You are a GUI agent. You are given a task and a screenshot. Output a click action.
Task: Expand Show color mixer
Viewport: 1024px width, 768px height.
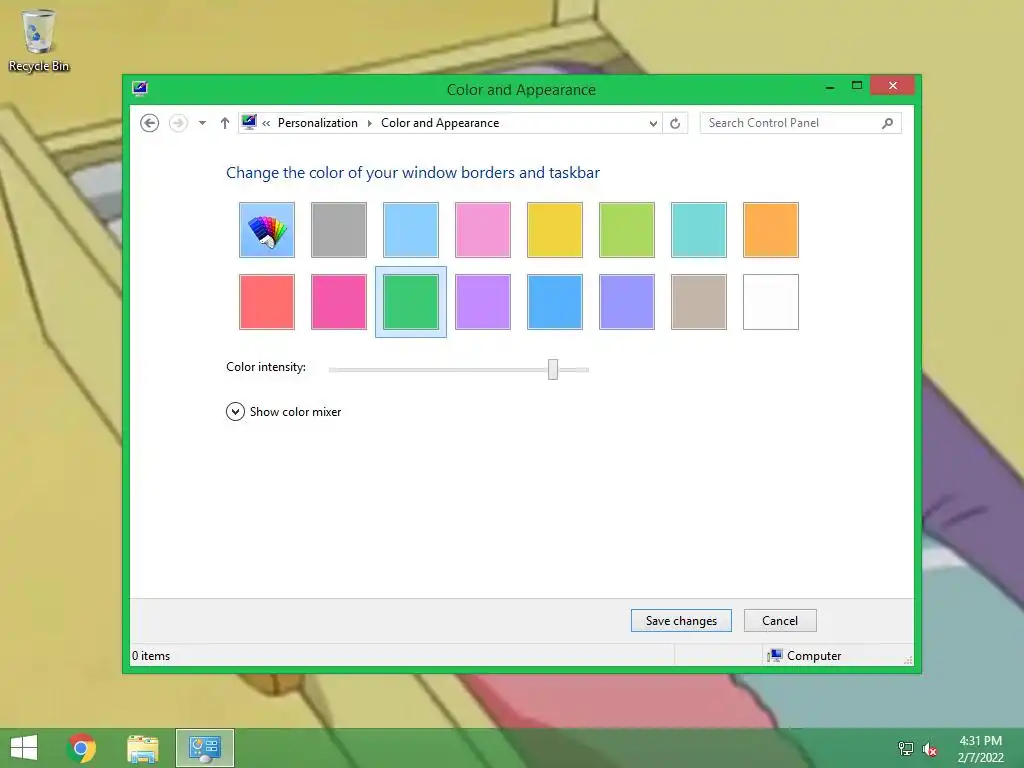[x=283, y=411]
